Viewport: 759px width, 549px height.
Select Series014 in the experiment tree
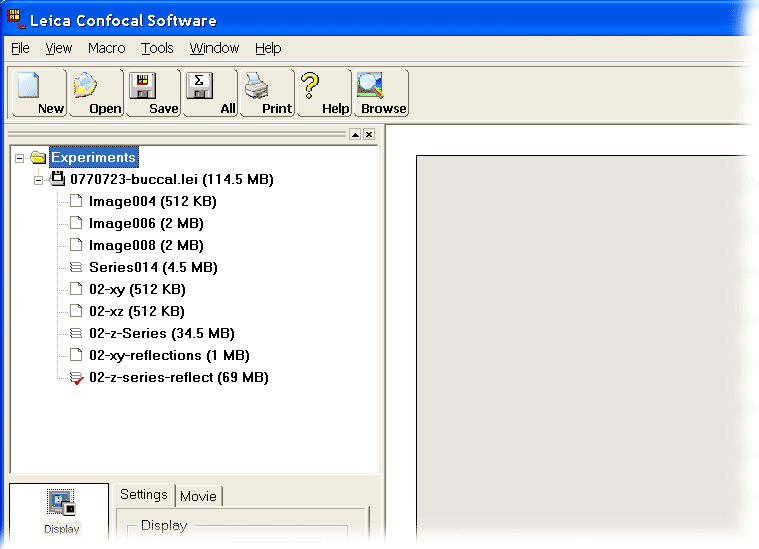pyautogui.click(x=152, y=268)
